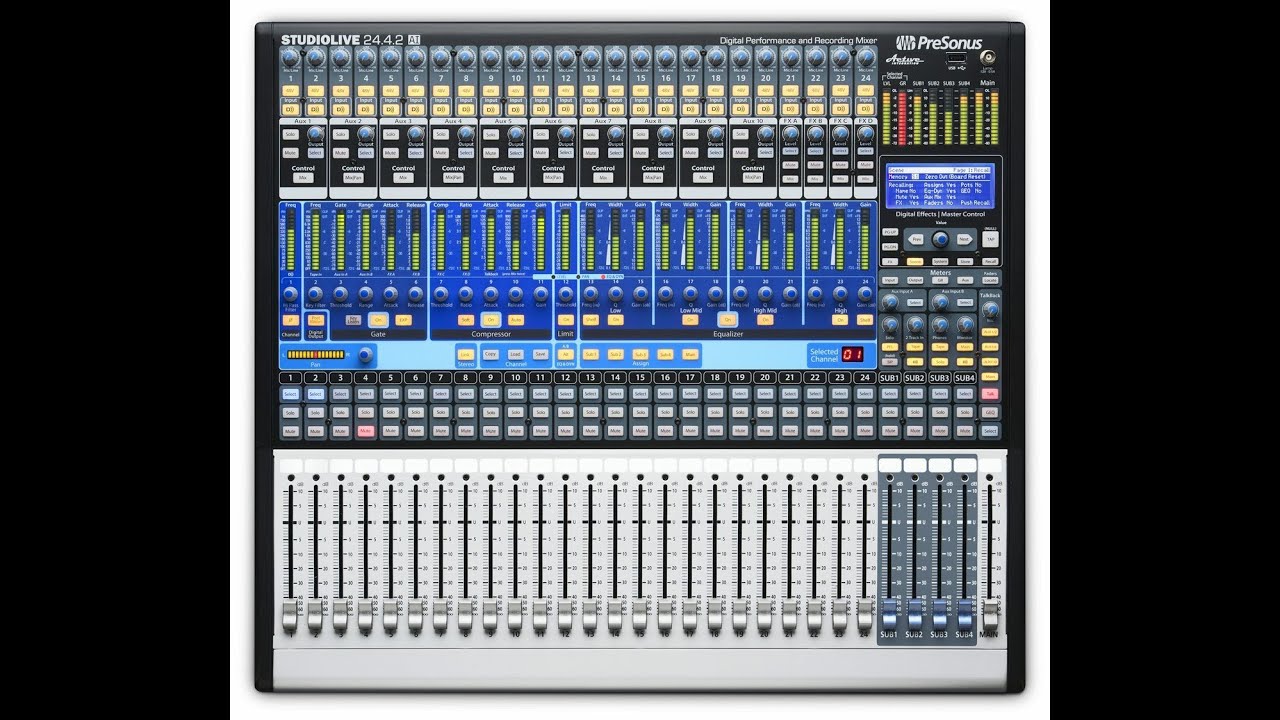The height and width of the screenshot is (720, 1280).
Task: Mute the Aux 3 bus
Action: point(390,153)
